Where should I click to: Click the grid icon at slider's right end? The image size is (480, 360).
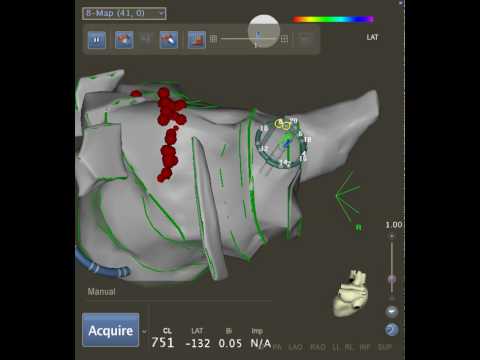point(284,39)
